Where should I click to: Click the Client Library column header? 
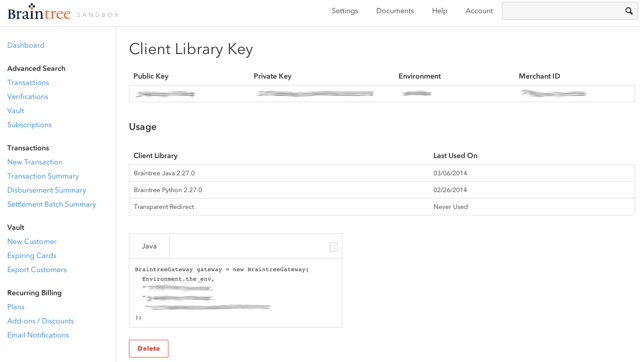pos(156,155)
